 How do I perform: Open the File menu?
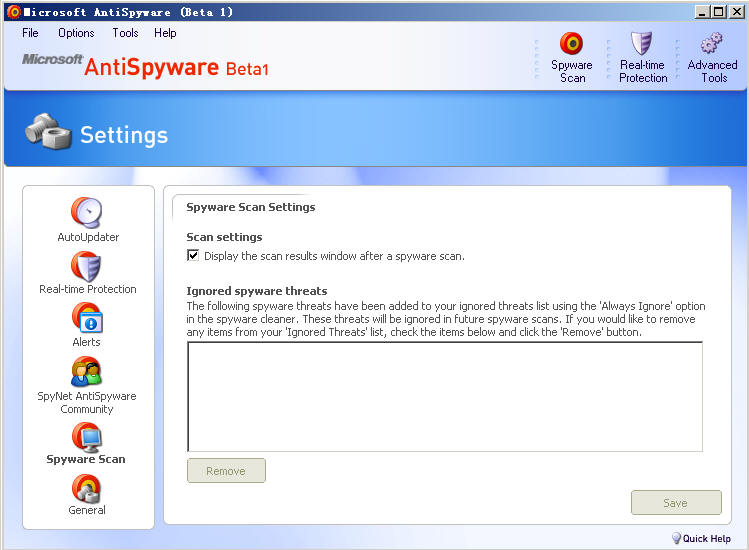click(x=30, y=33)
